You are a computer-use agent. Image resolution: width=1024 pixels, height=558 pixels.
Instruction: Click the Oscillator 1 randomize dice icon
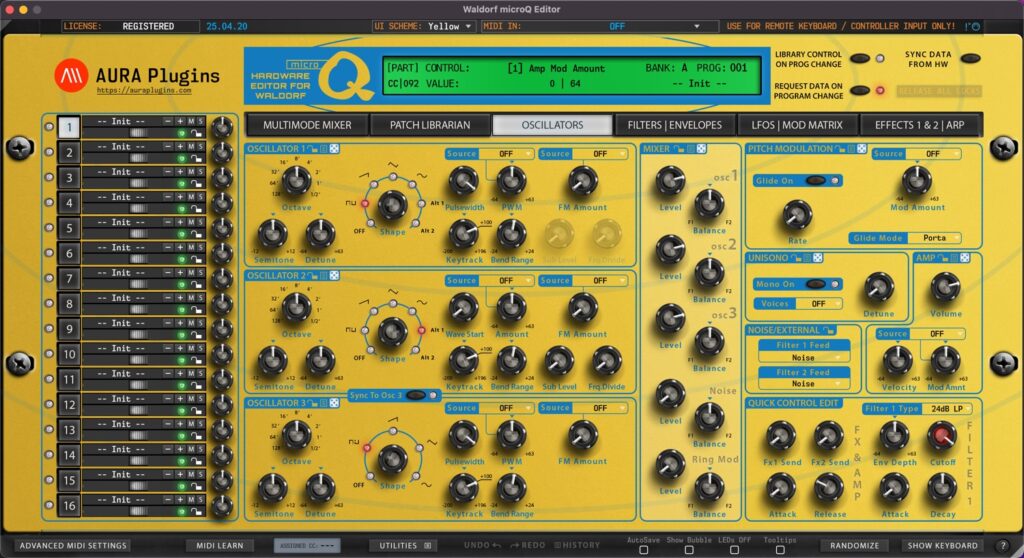(334, 149)
